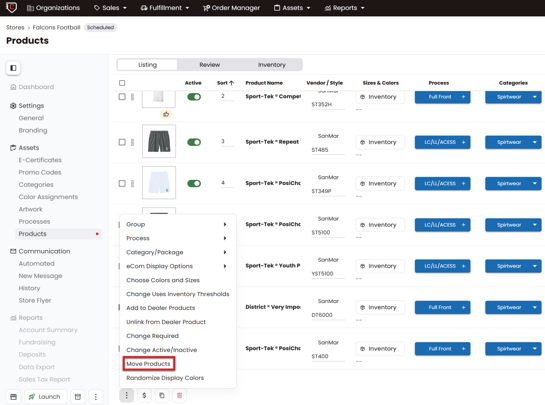Click the plus on YST5100 LC/LL/ACESS process
The width and height of the screenshot is (545, 405).
pyautogui.click(x=463, y=266)
